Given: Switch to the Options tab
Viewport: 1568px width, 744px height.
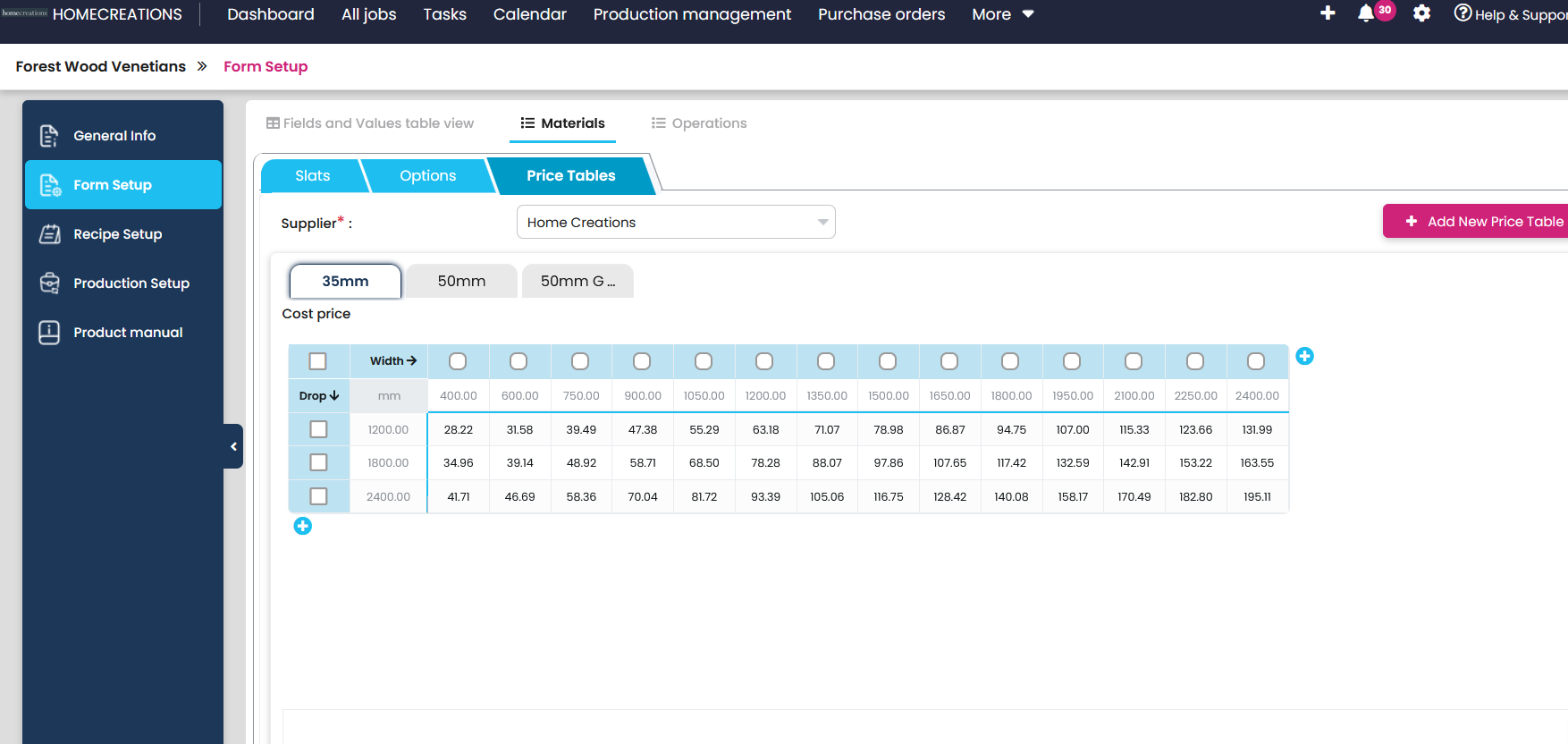Looking at the screenshot, I should coord(427,175).
